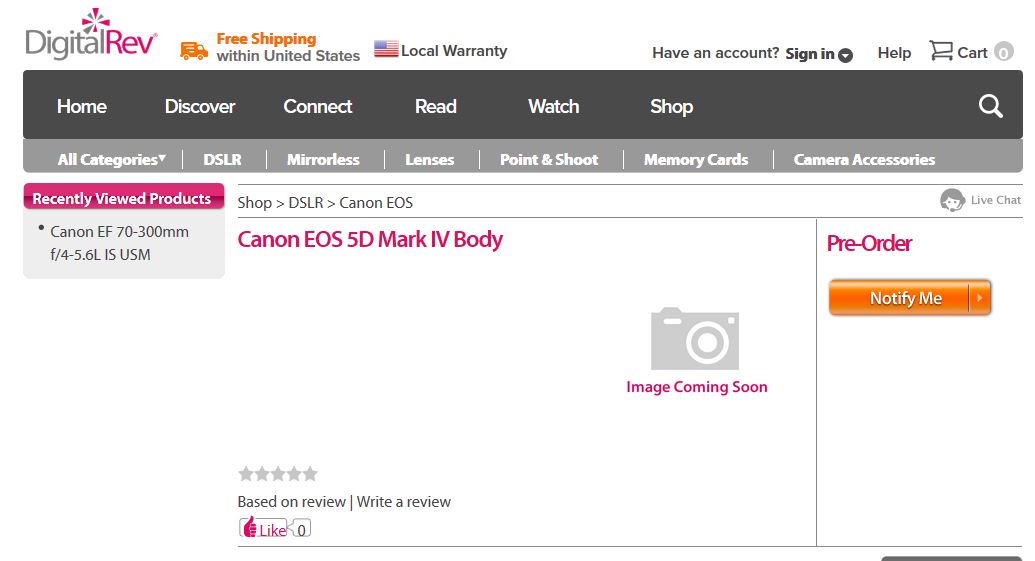Go to the Home menu

[x=82, y=106]
